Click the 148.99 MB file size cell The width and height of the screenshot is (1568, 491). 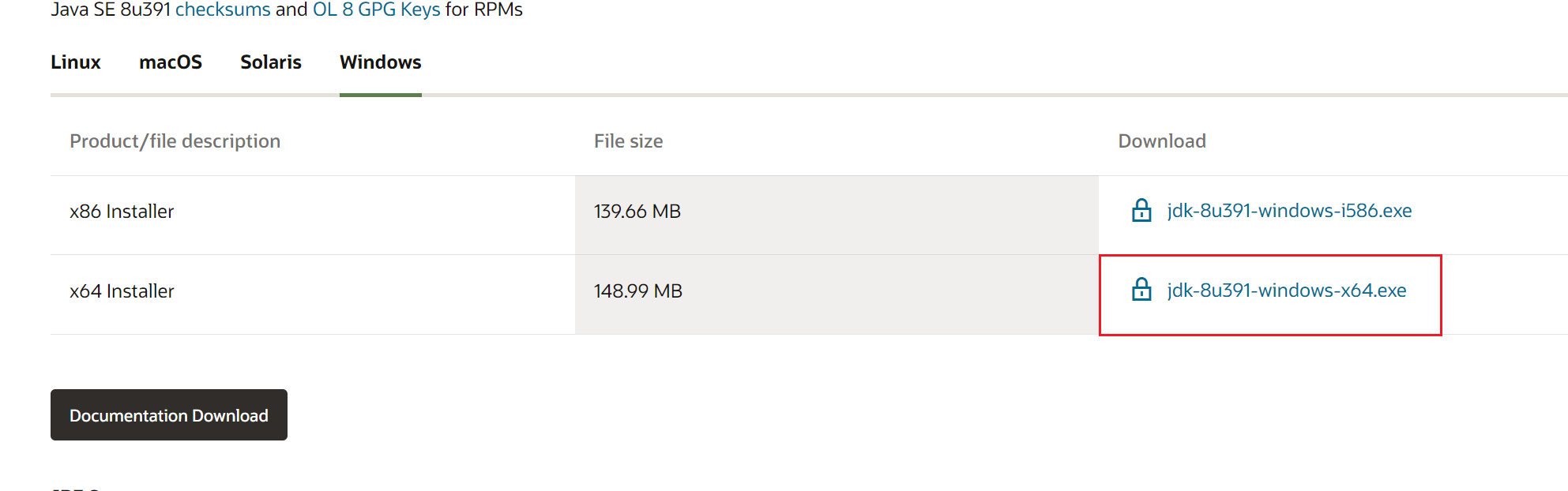(x=638, y=291)
